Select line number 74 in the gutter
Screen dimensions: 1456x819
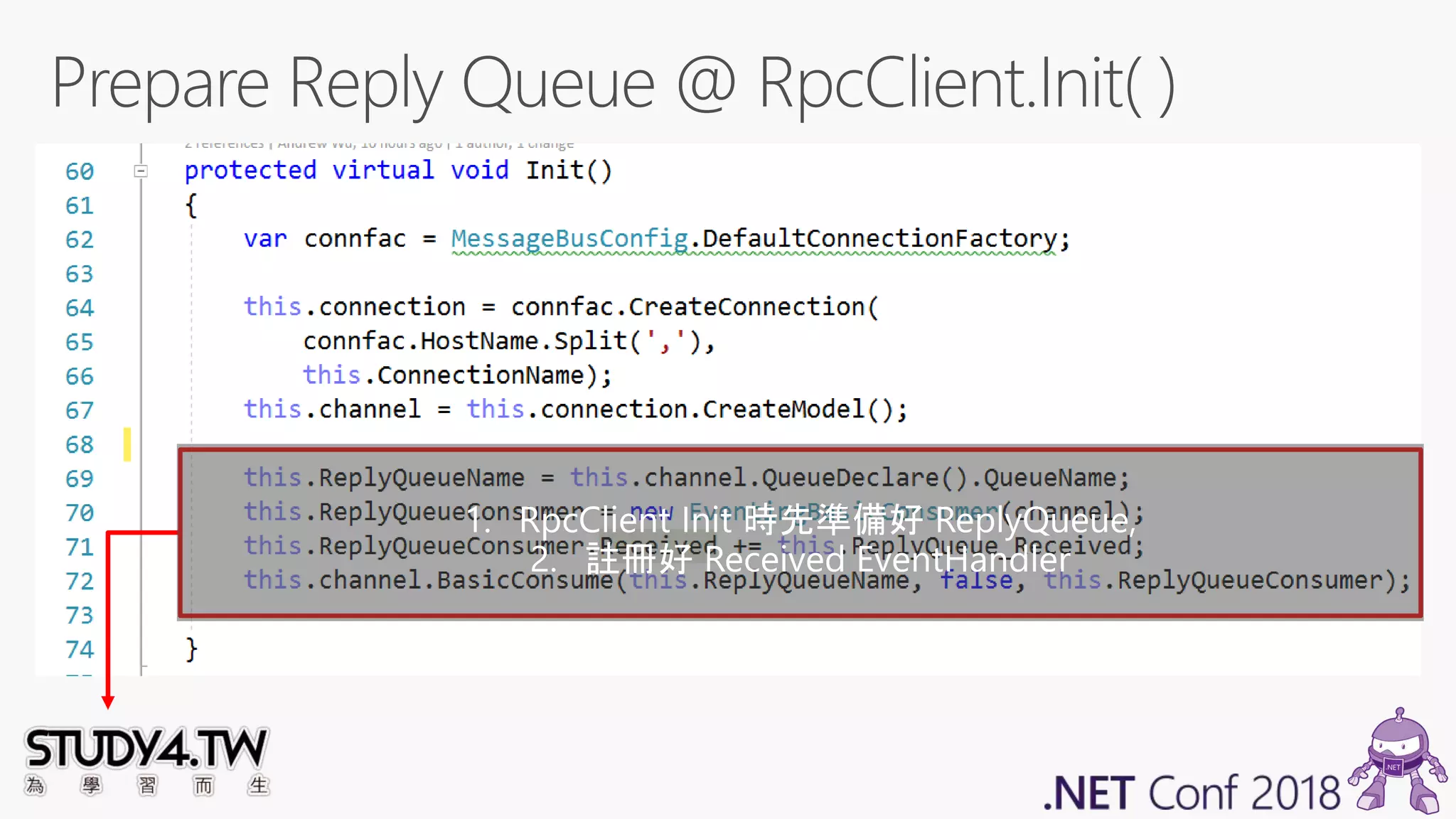[80, 649]
